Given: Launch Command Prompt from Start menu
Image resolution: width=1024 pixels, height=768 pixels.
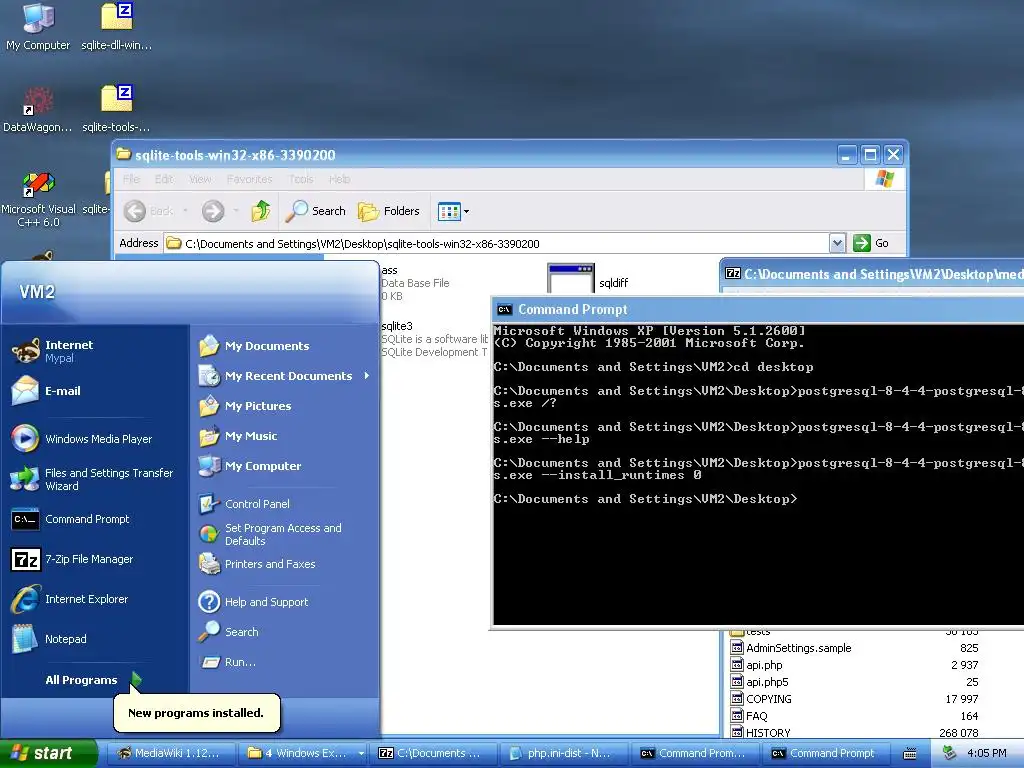Looking at the screenshot, I should click(x=71, y=519).
